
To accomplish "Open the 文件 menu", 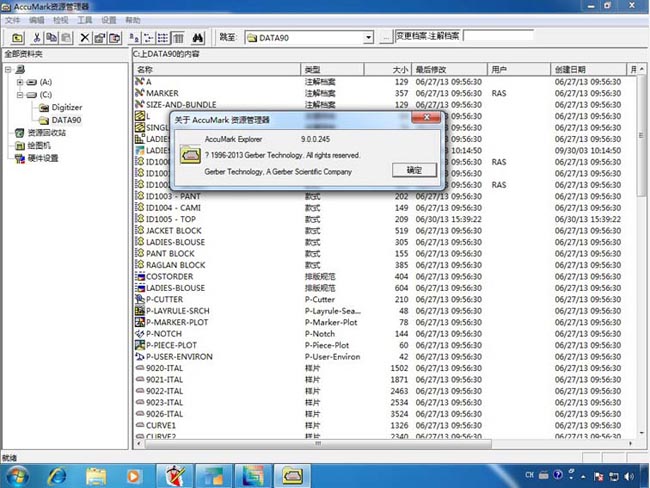I will point(12,20).
